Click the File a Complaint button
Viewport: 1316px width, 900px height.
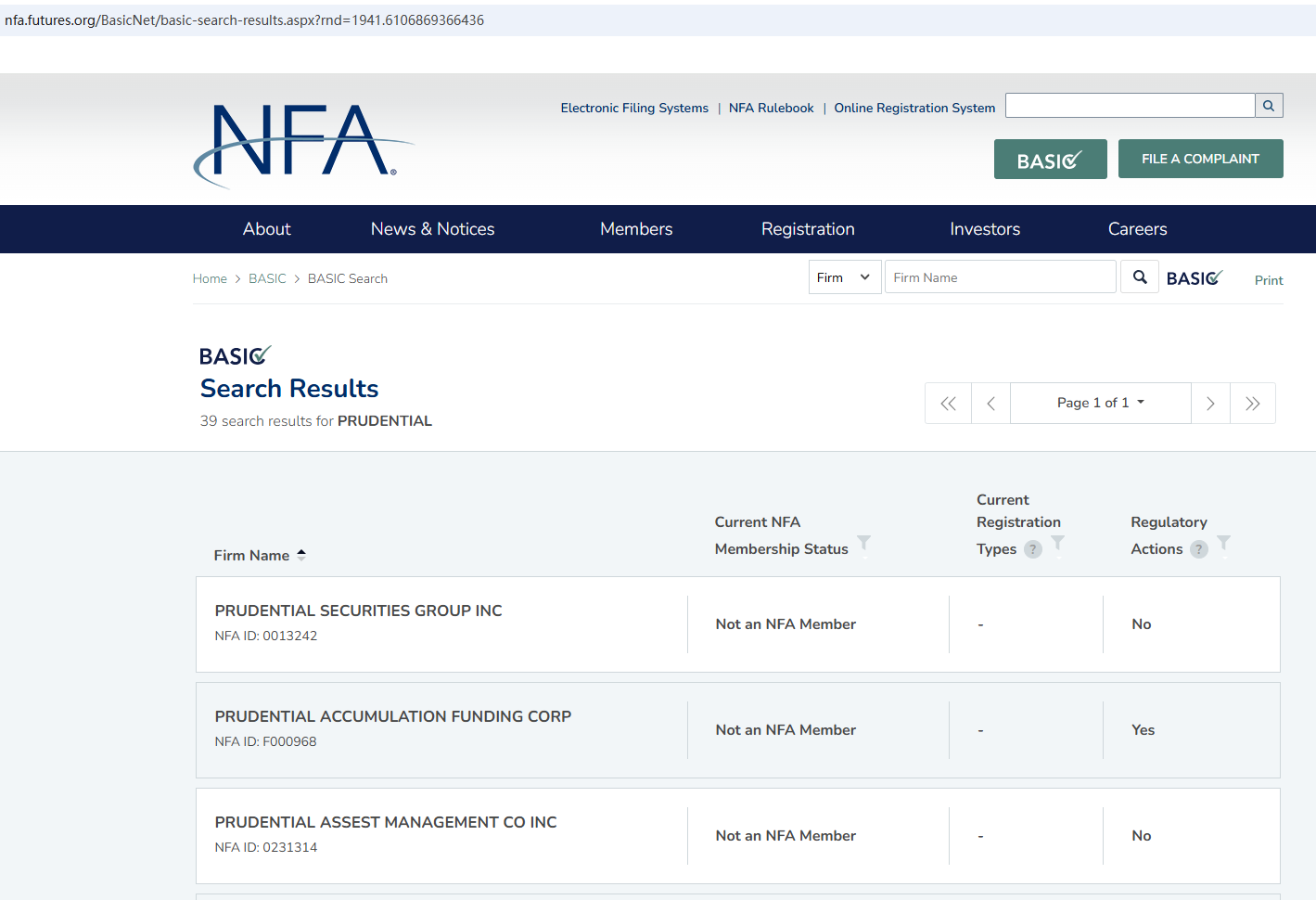pos(1200,159)
